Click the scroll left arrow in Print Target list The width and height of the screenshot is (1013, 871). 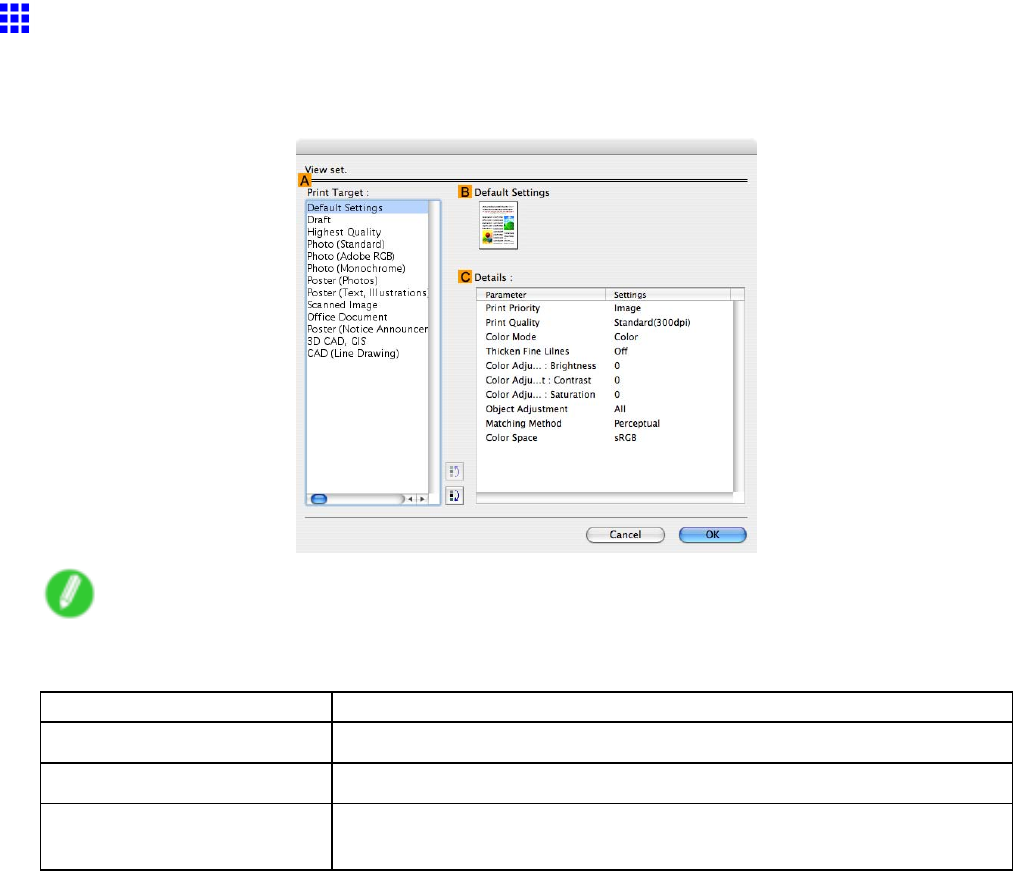tap(410, 499)
